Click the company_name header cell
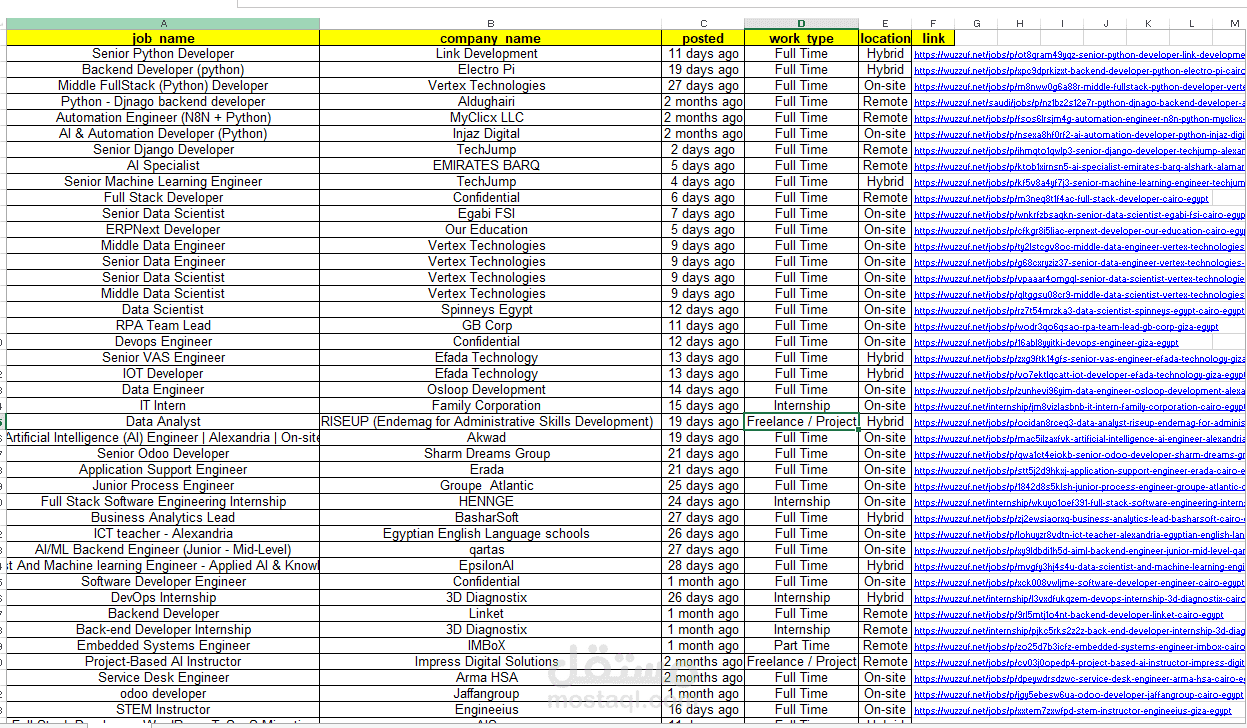Screen dimensions: 1247x728 coord(490,38)
